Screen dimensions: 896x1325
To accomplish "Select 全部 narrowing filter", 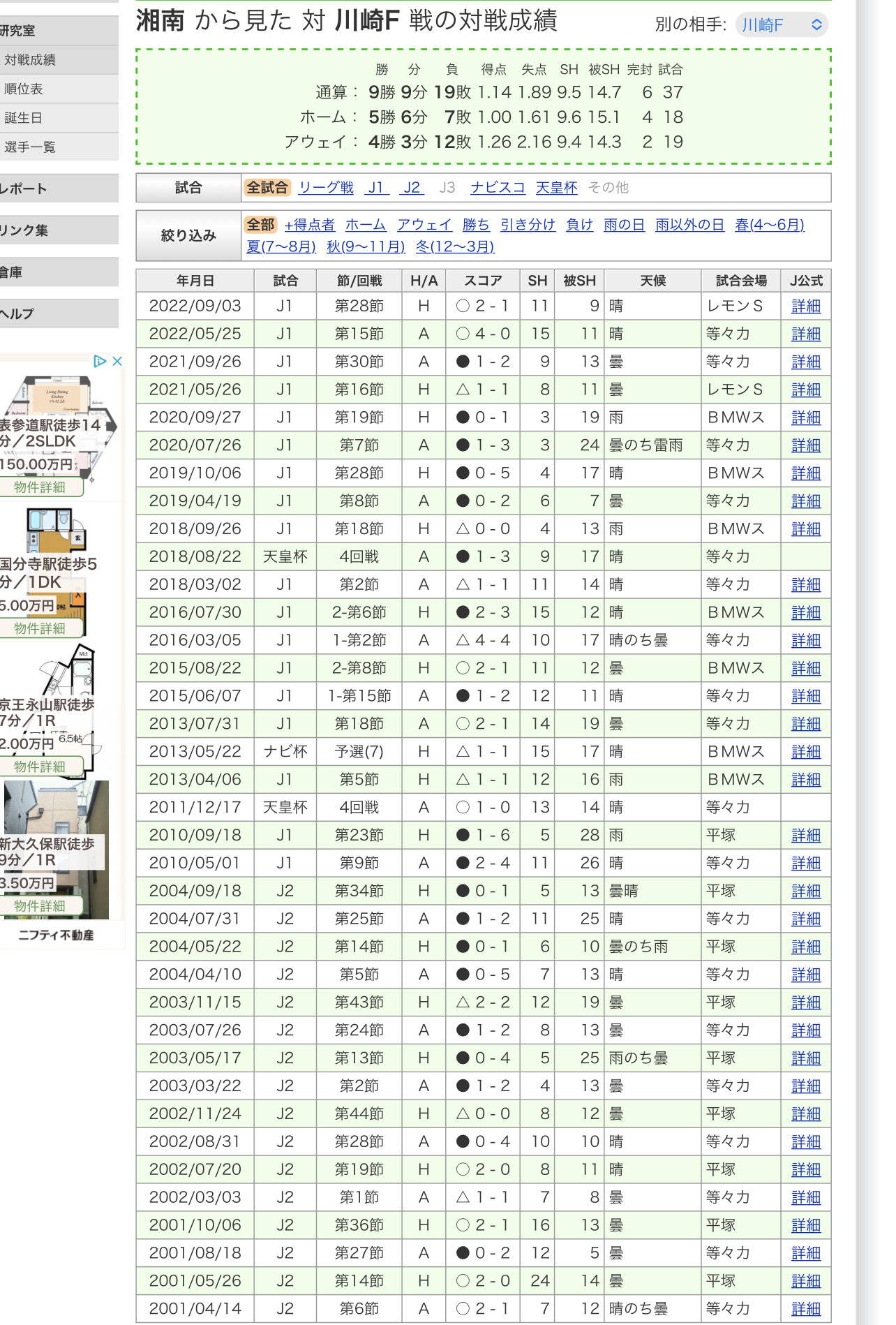I will [x=260, y=225].
